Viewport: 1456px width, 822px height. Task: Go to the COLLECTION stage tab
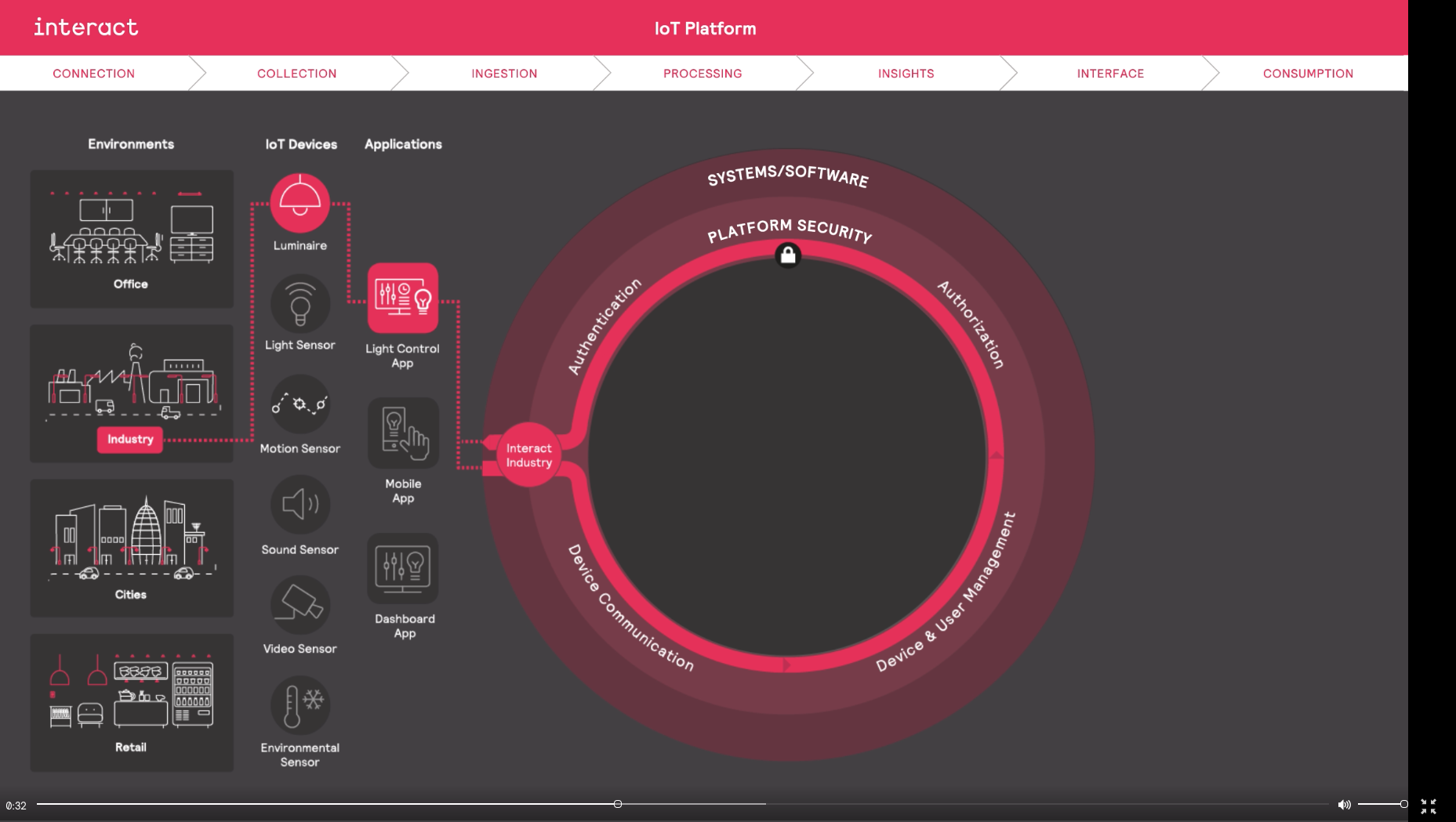click(x=297, y=74)
